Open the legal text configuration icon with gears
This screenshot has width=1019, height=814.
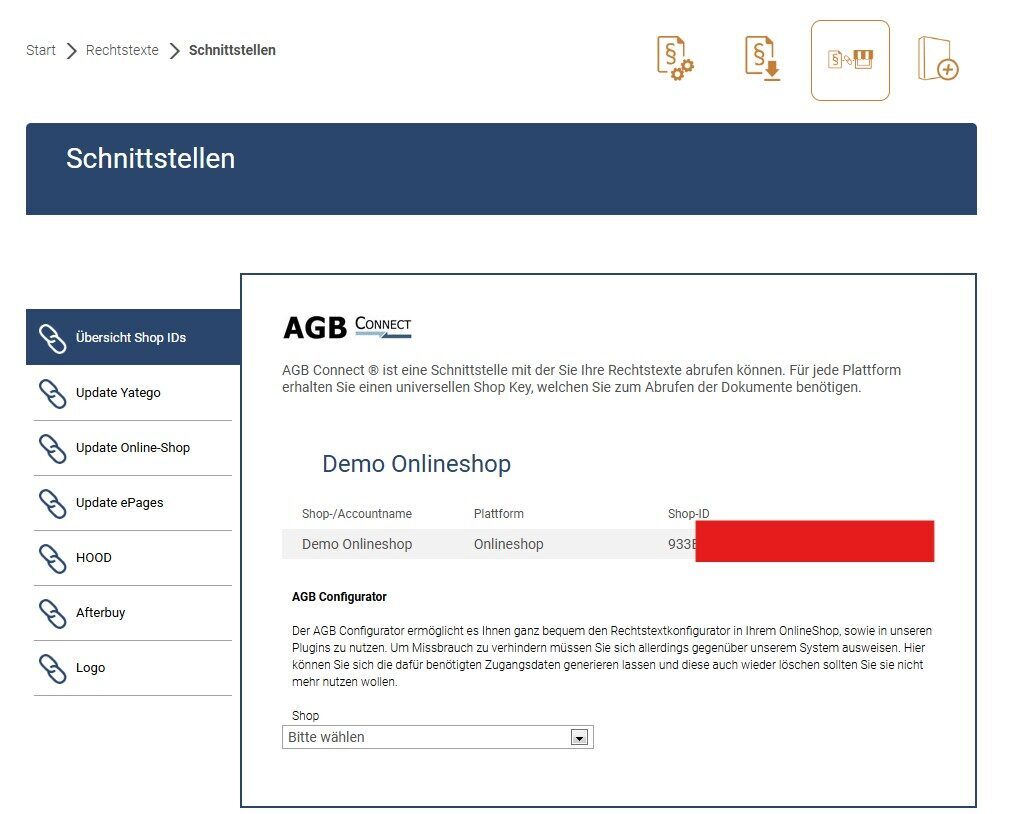pyautogui.click(x=675, y=59)
